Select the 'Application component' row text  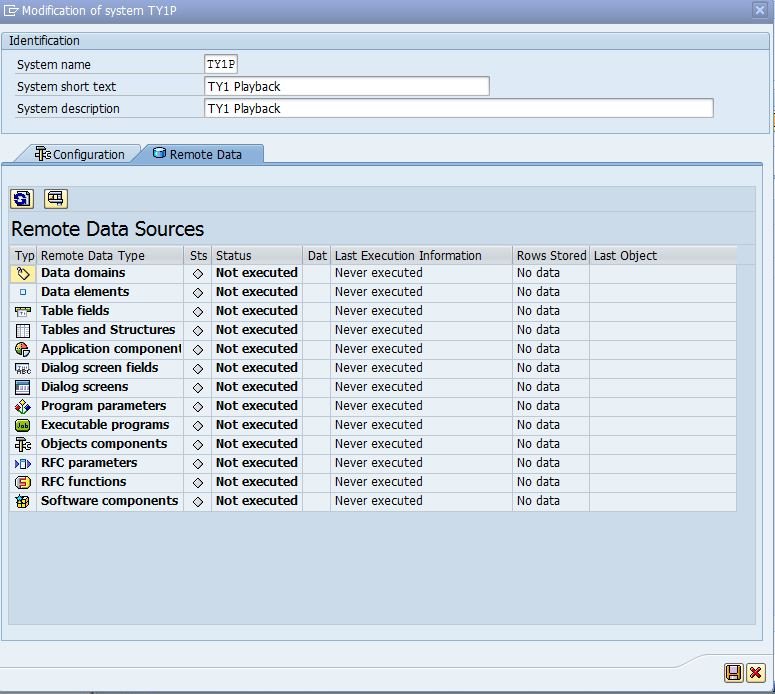[x=111, y=348]
